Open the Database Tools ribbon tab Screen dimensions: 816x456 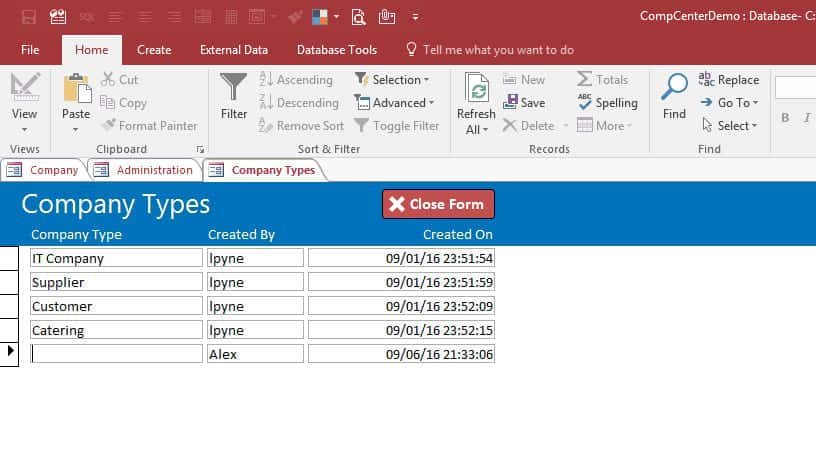pos(337,50)
